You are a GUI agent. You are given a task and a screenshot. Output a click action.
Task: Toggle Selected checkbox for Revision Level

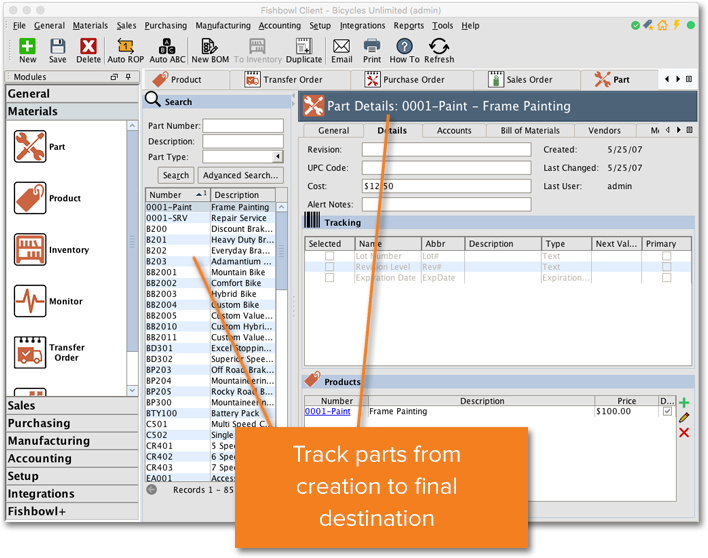click(330, 267)
